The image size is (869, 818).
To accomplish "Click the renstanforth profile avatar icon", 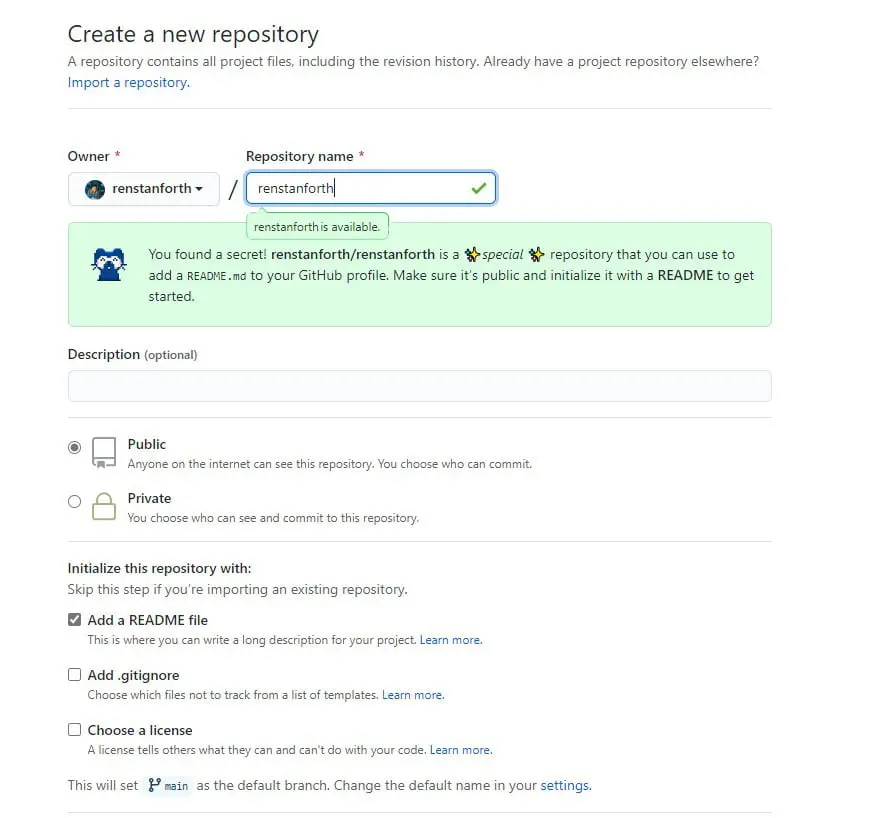I will [95, 188].
